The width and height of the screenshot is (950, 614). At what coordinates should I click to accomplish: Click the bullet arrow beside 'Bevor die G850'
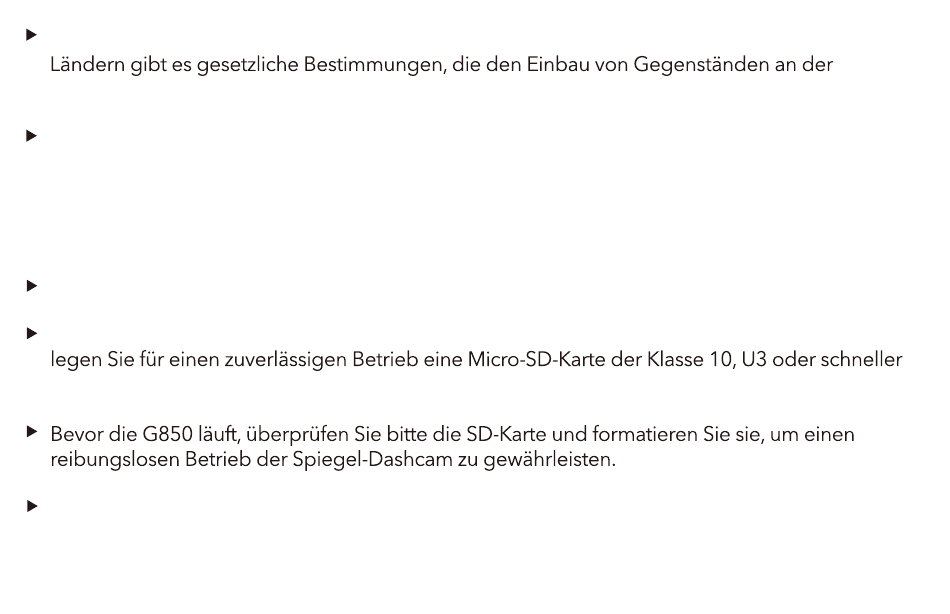click(x=32, y=432)
